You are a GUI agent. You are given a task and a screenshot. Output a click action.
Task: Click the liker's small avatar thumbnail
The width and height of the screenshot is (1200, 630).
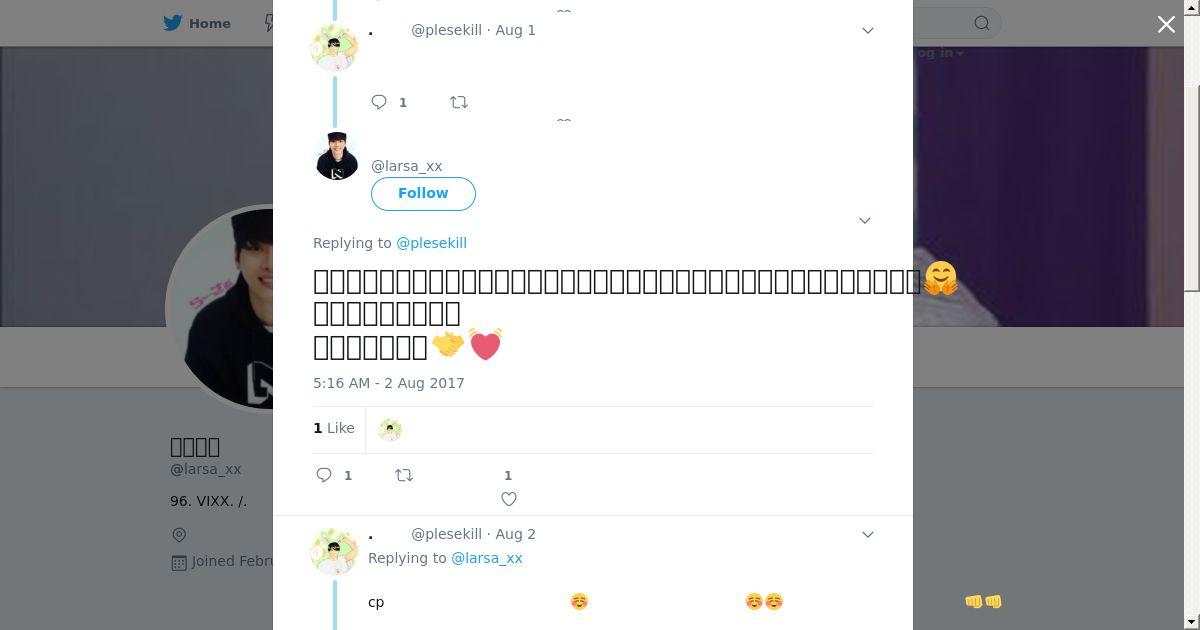point(390,429)
